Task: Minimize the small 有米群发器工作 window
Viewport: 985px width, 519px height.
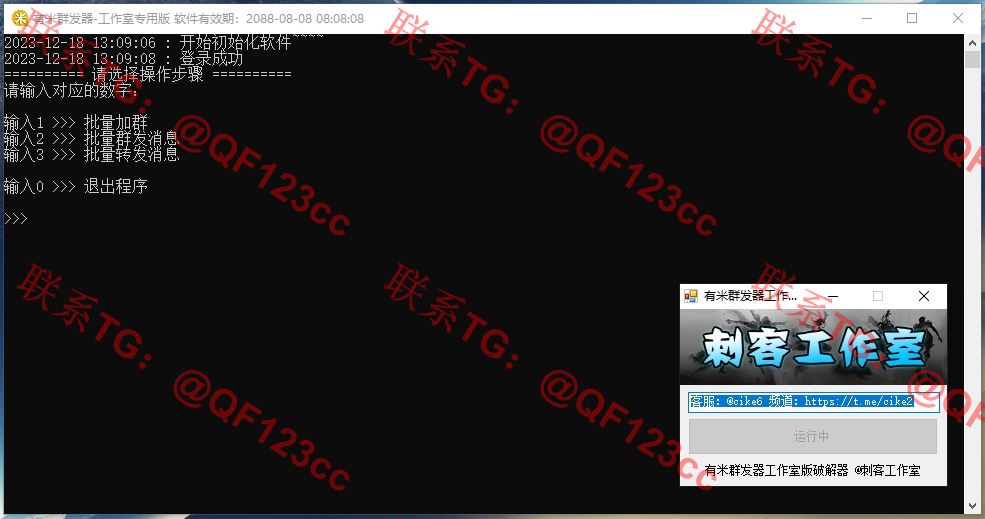Action: pos(833,296)
